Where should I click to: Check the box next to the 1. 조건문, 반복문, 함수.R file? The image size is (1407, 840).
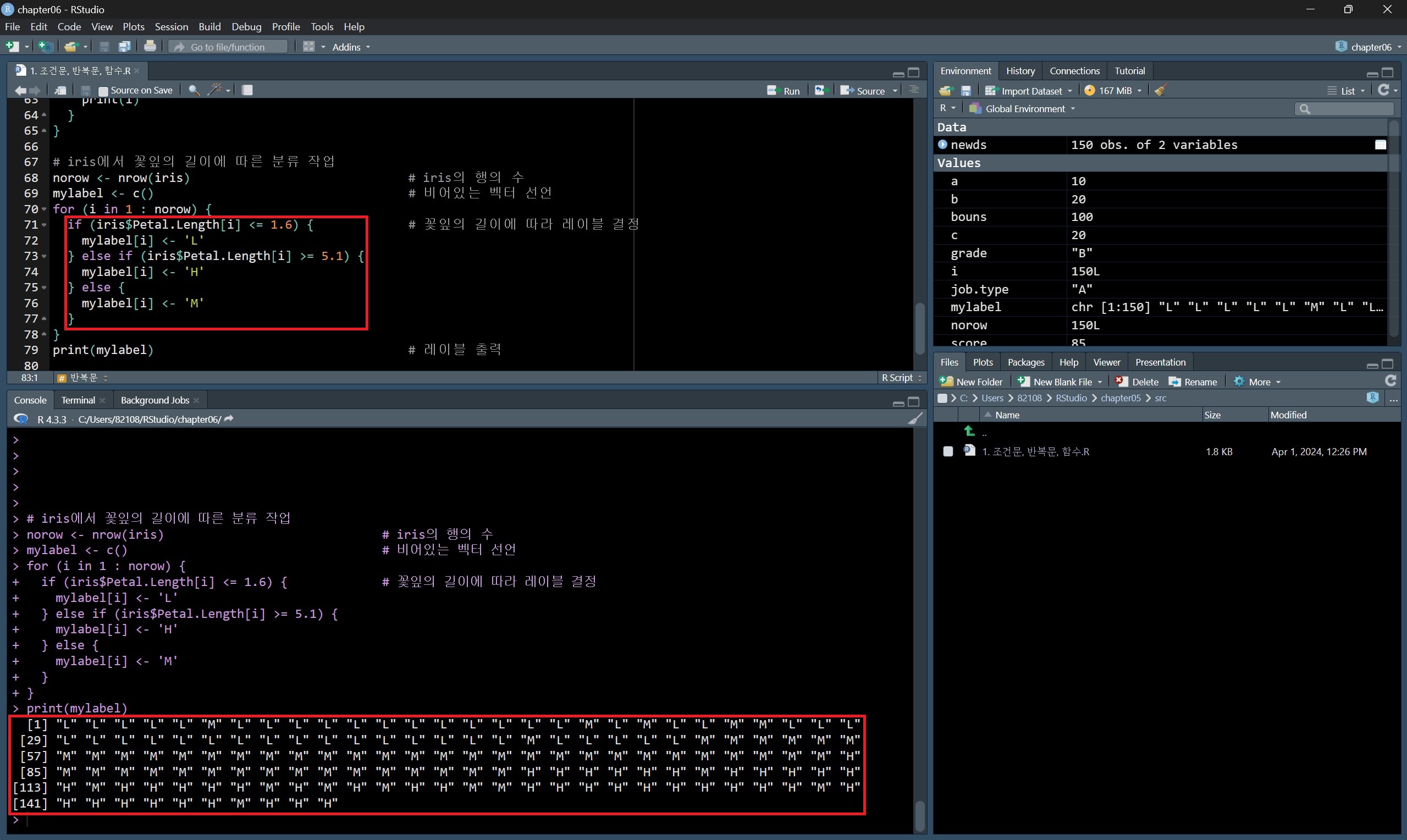pos(948,451)
